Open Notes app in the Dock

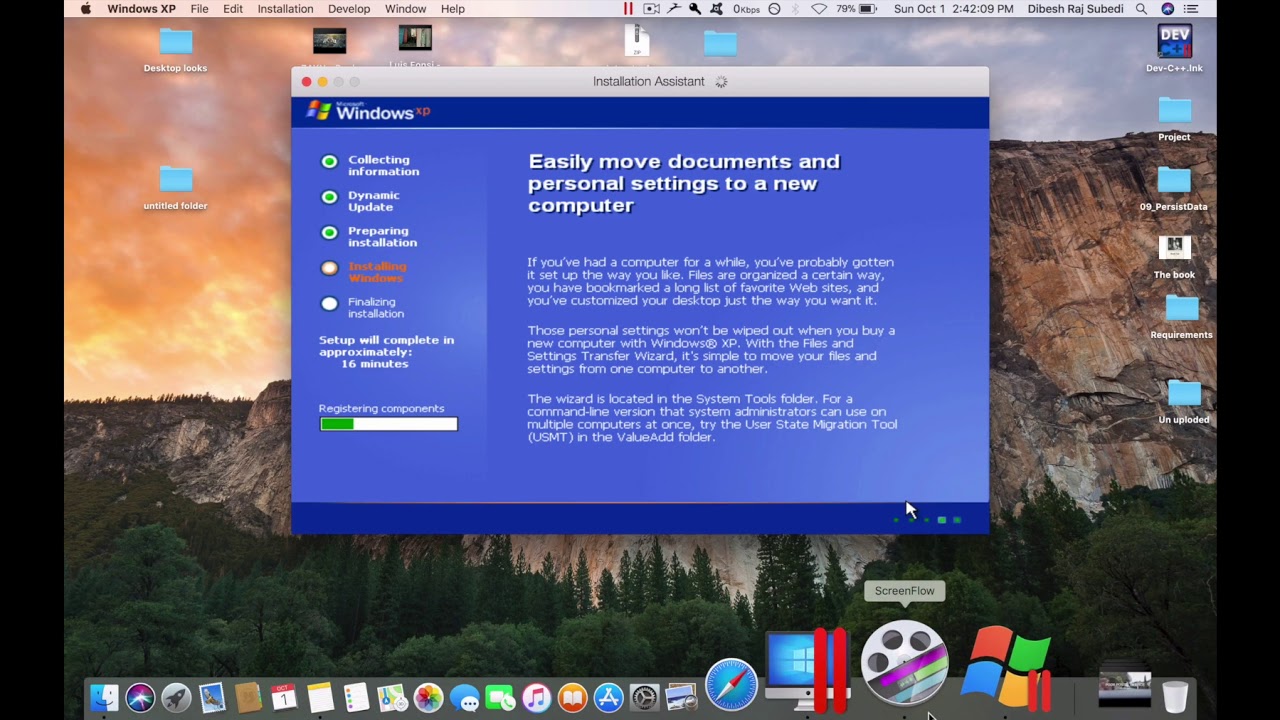pyautogui.click(x=320, y=697)
